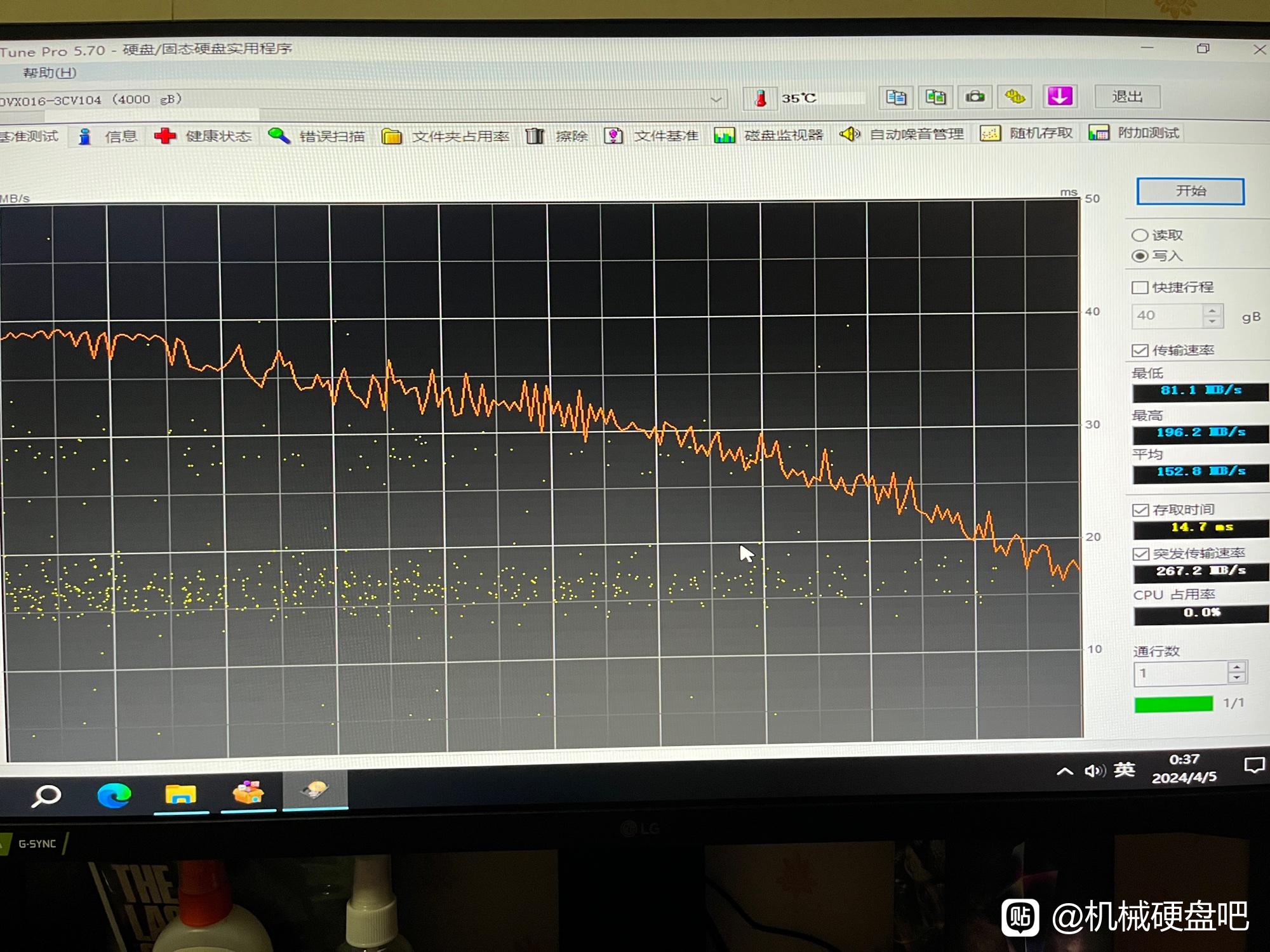The image size is (1270, 952).
Task: Open search from the taskbar magnifier
Action: coord(46,795)
